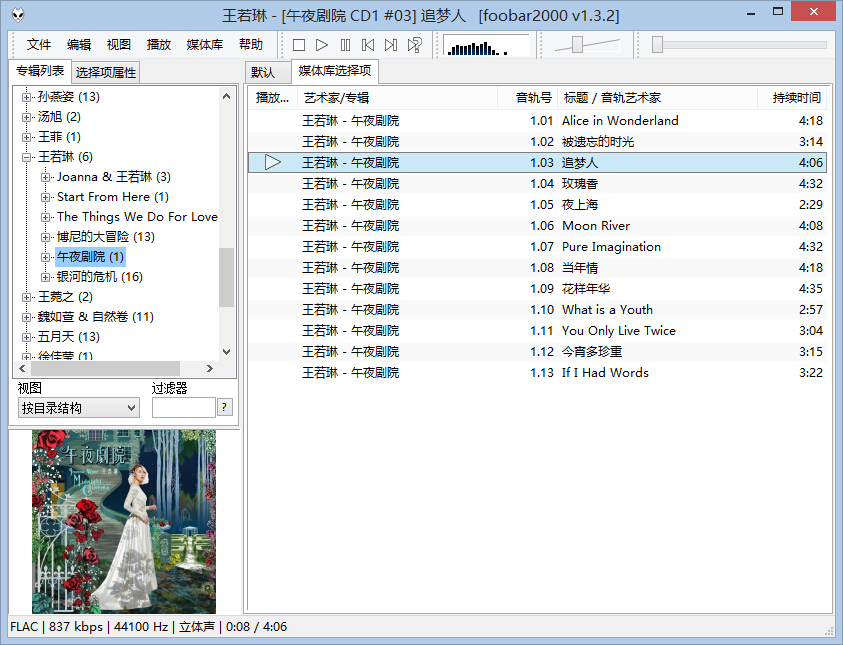Open the 媒体库 menu
The height and width of the screenshot is (645, 843).
(205, 45)
